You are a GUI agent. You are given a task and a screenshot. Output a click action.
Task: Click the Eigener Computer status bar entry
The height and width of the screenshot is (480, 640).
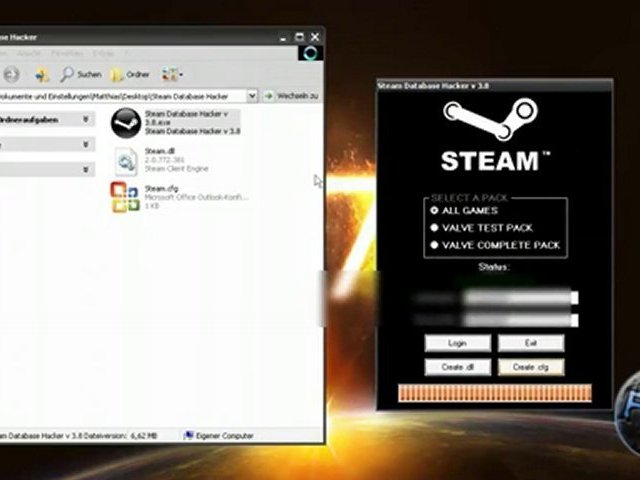click(219, 436)
